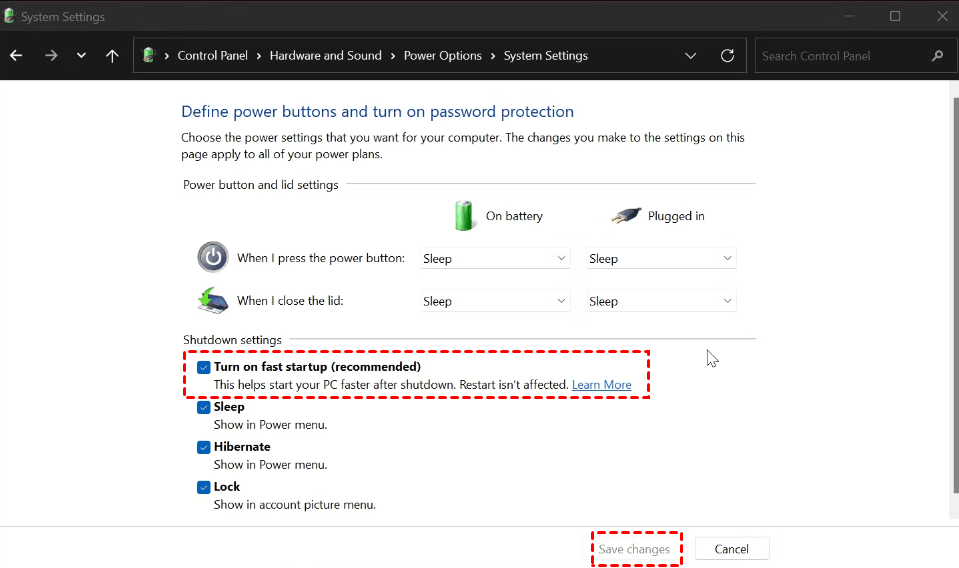Open the recent locations chevron
Image resolution: width=959 pixels, height=568 pixels.
pos(81,56)
